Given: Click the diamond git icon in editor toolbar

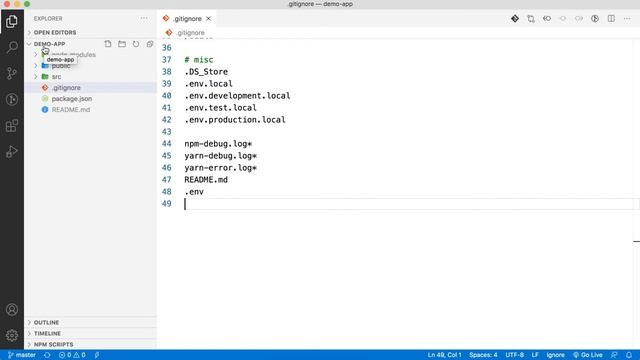Looking at the screenshot, I should [x=515, y=19].
